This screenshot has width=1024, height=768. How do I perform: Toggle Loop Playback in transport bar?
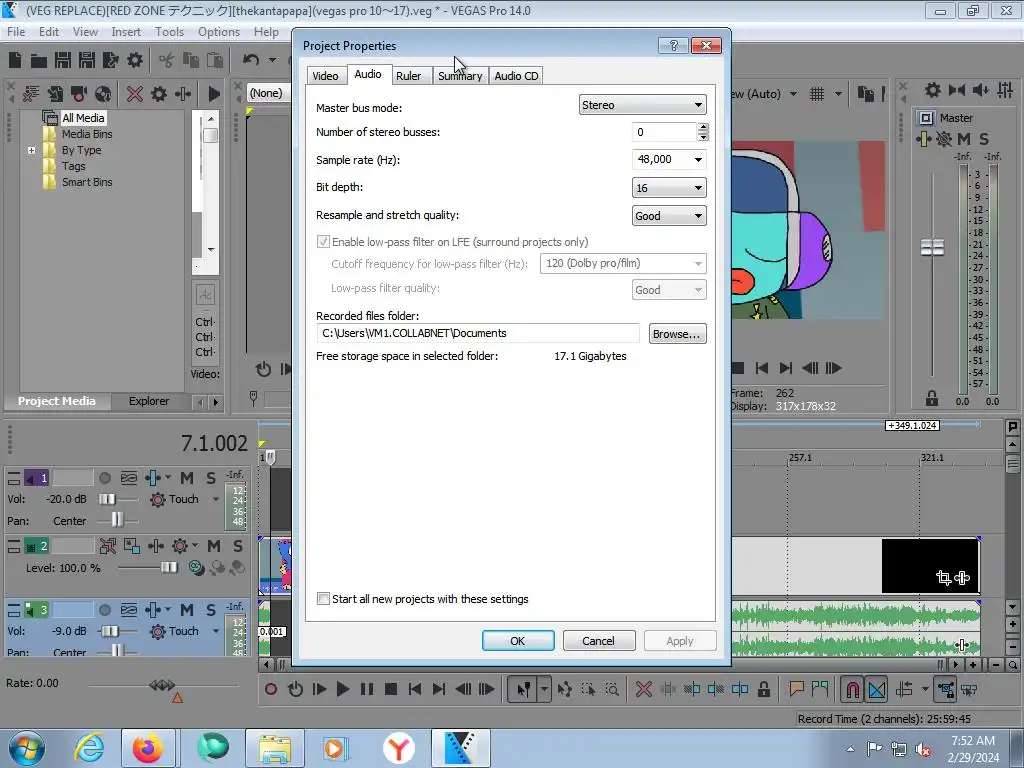(x=295, y=689)
